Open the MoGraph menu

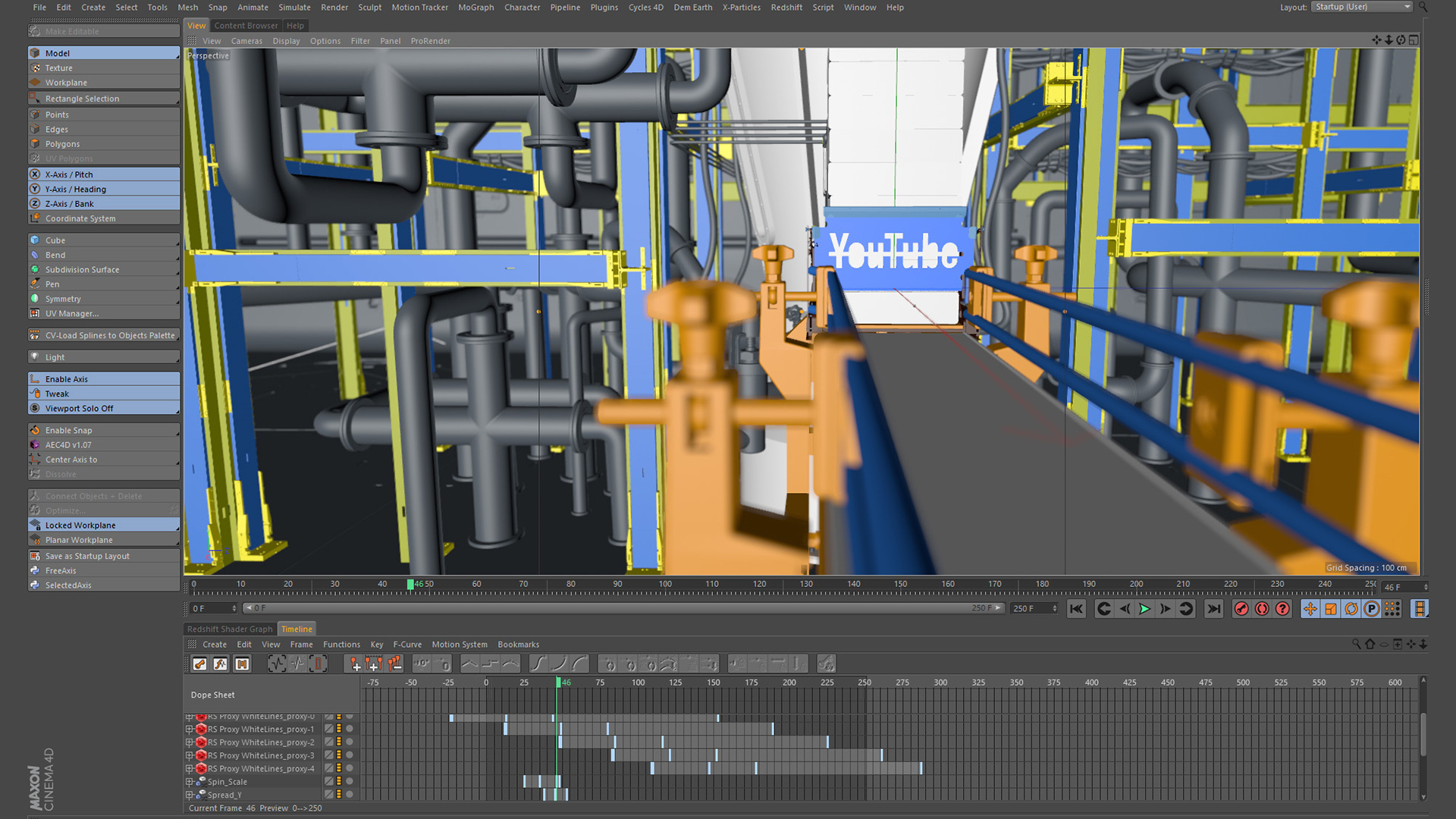[475, 8]
